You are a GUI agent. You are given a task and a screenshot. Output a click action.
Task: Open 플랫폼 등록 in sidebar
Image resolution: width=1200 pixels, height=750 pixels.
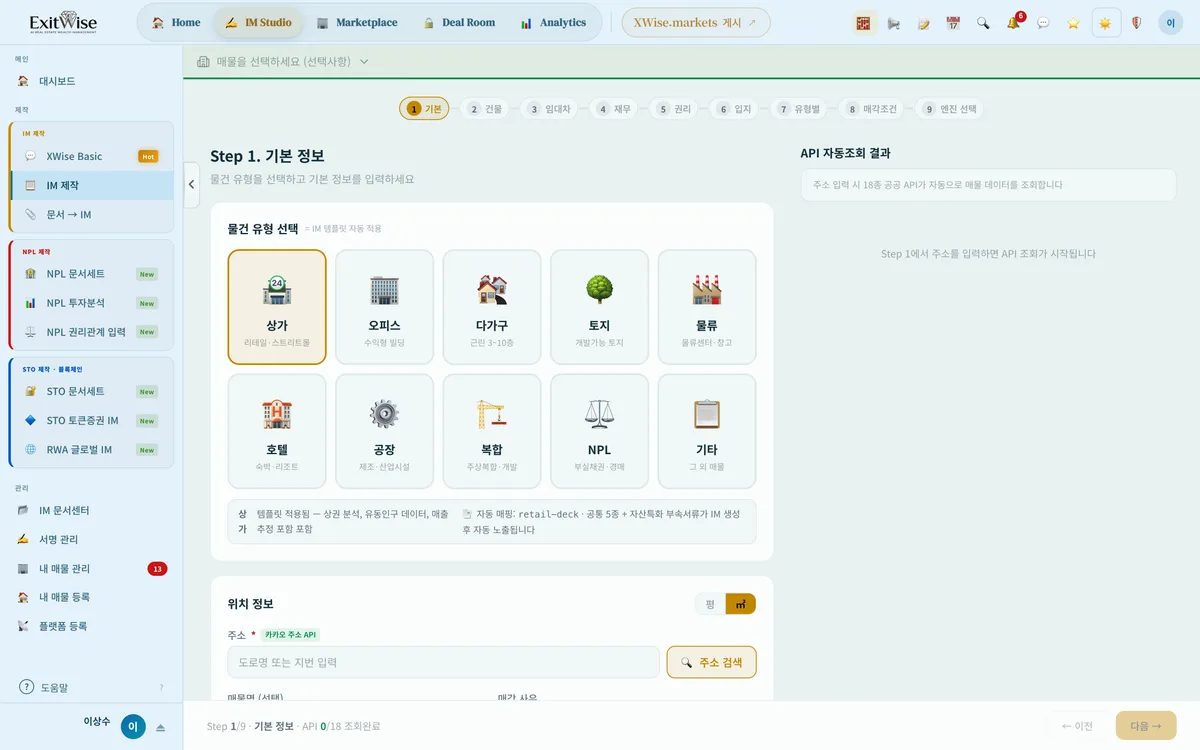91,626
